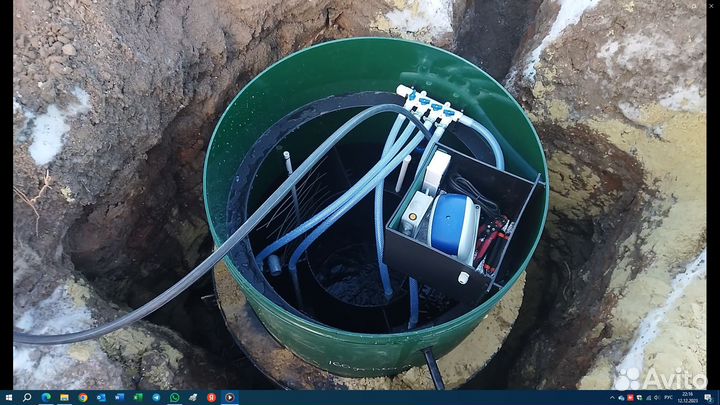Open WhatsApp from the taskbar
This screenshot has height=405, width=720.
coord(174,397)
